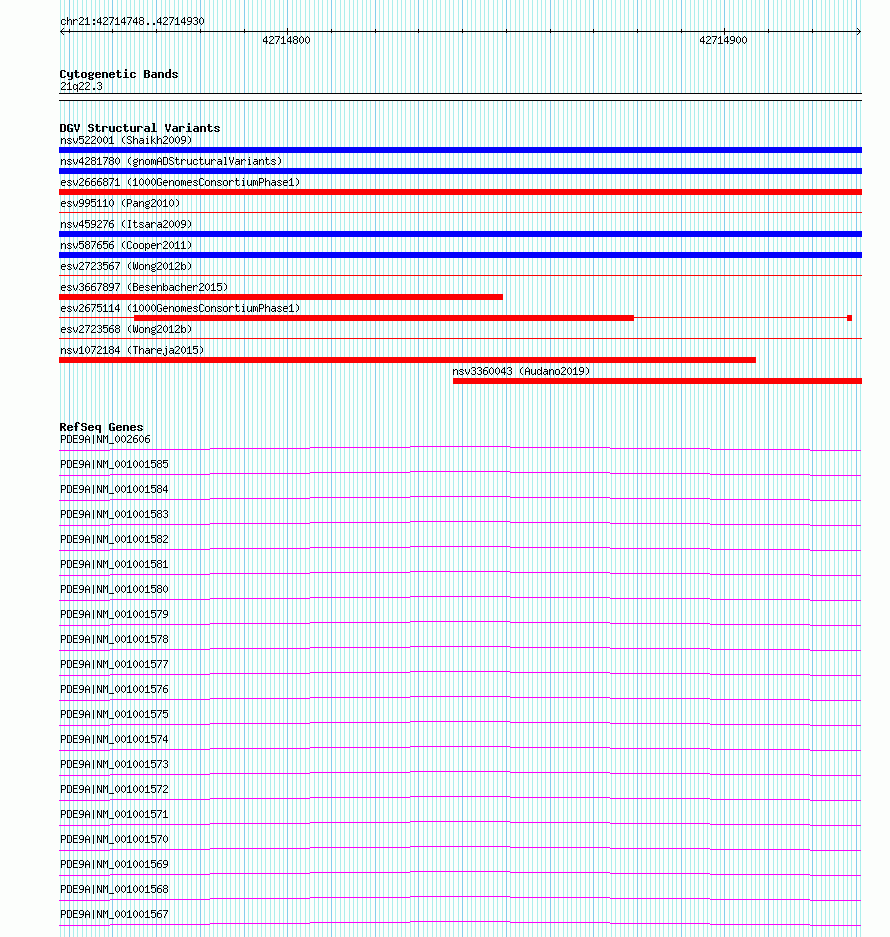Image resolution: width=890 pixels, height=937 pixels.
Task: Open variant esv2675114 (1000GenomesConsortiumPhase1)
Action: (x=180, y=308)
